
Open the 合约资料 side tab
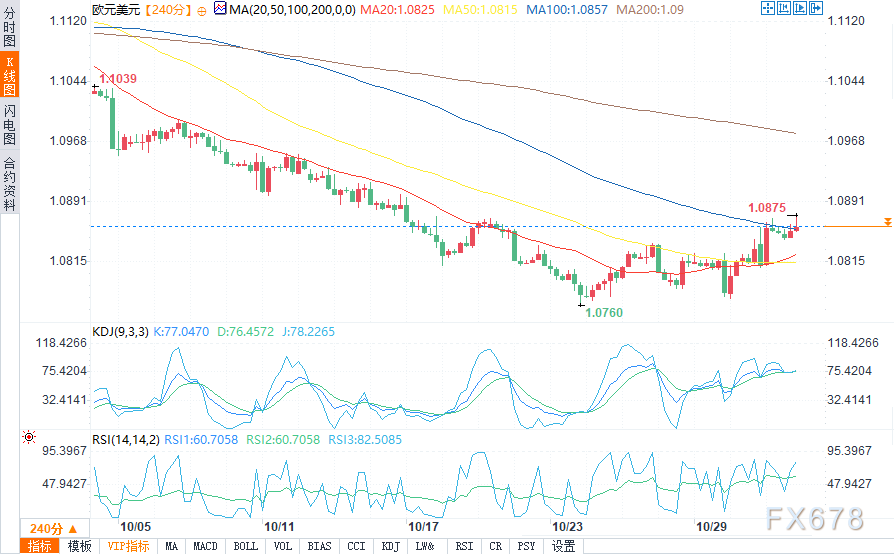(x=9, y=183)
